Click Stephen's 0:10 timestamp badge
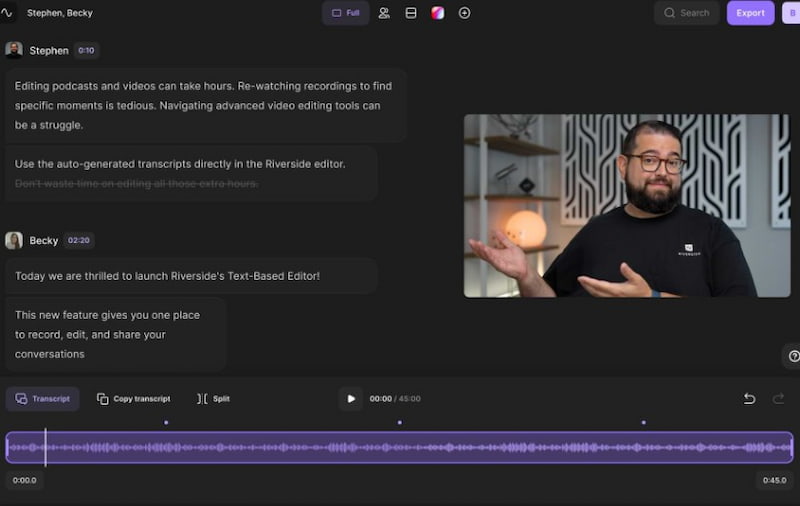 (x=86, y=50)
